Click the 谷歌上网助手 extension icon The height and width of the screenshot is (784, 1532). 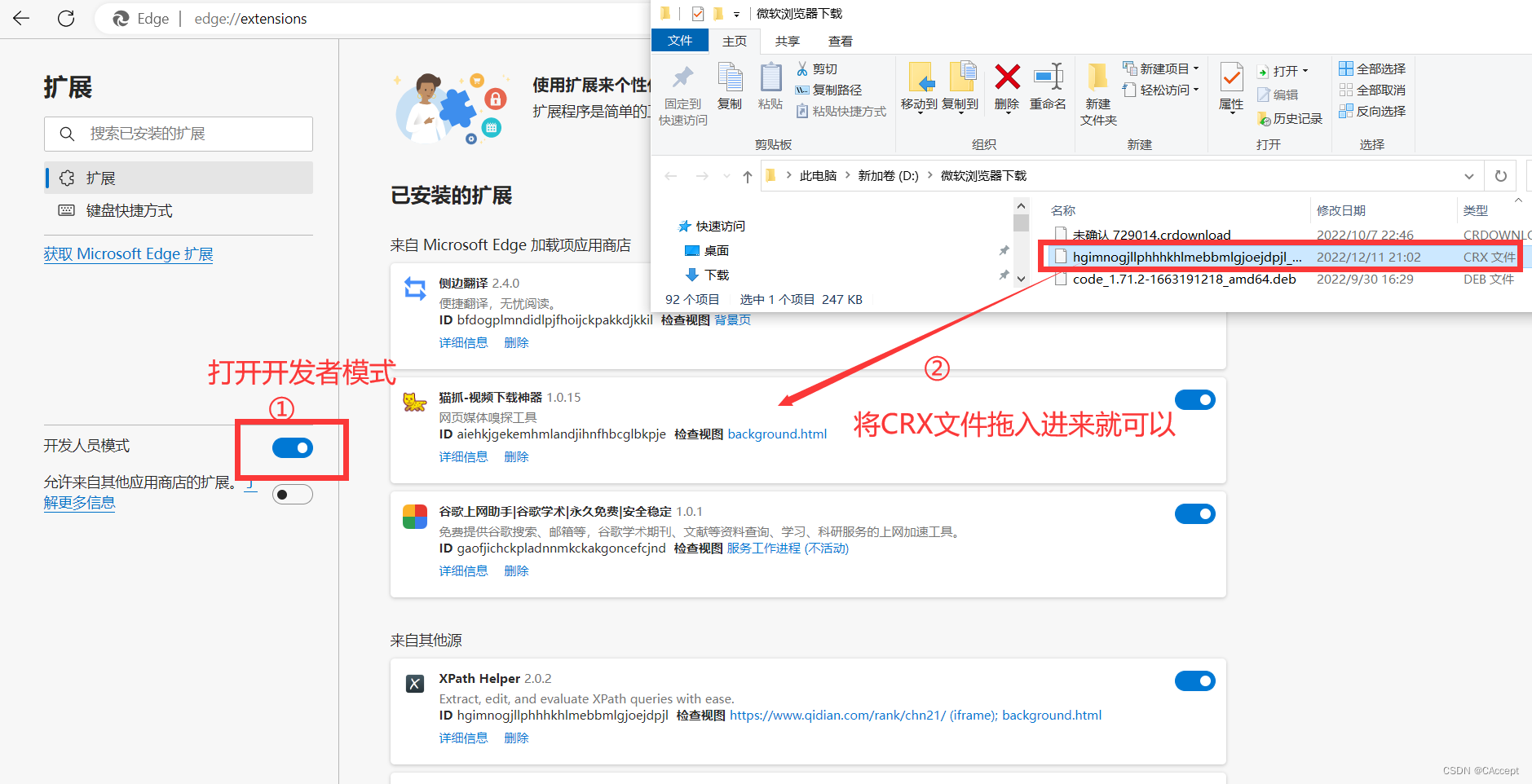coord(415,517)
